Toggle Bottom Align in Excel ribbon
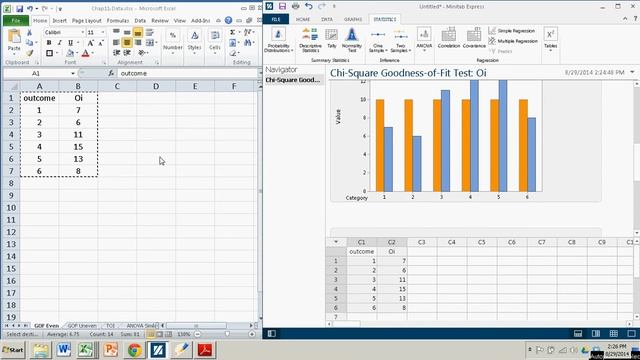 pyautogui.click(x=138, y=32)
